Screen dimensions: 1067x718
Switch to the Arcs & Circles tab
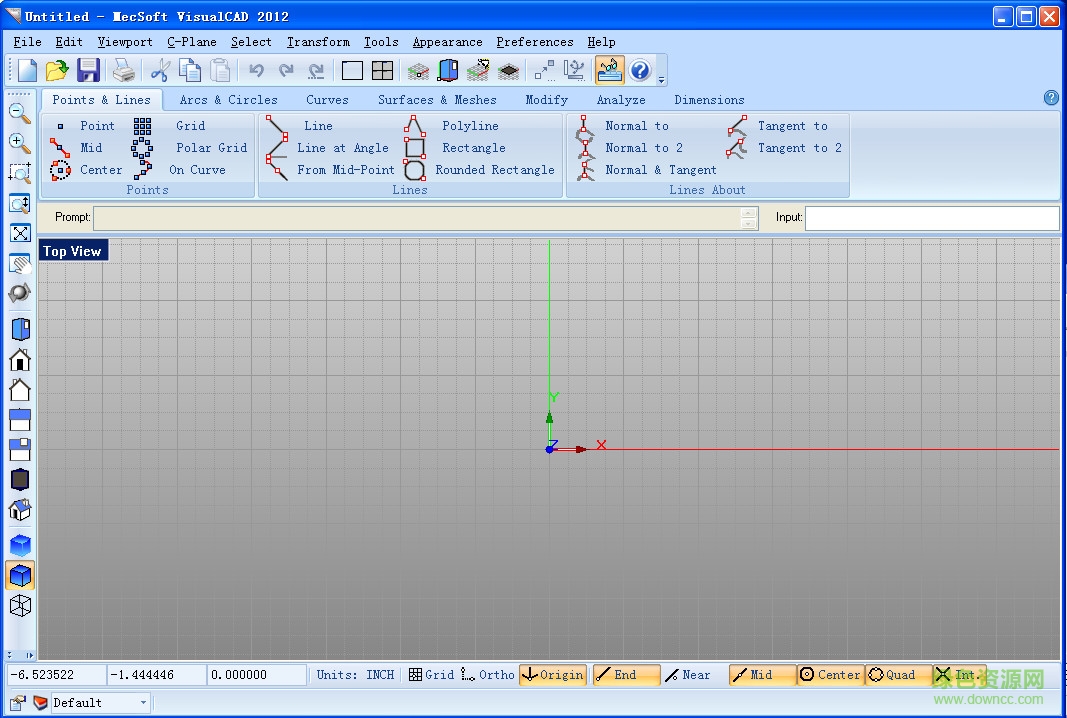point(227,99)
